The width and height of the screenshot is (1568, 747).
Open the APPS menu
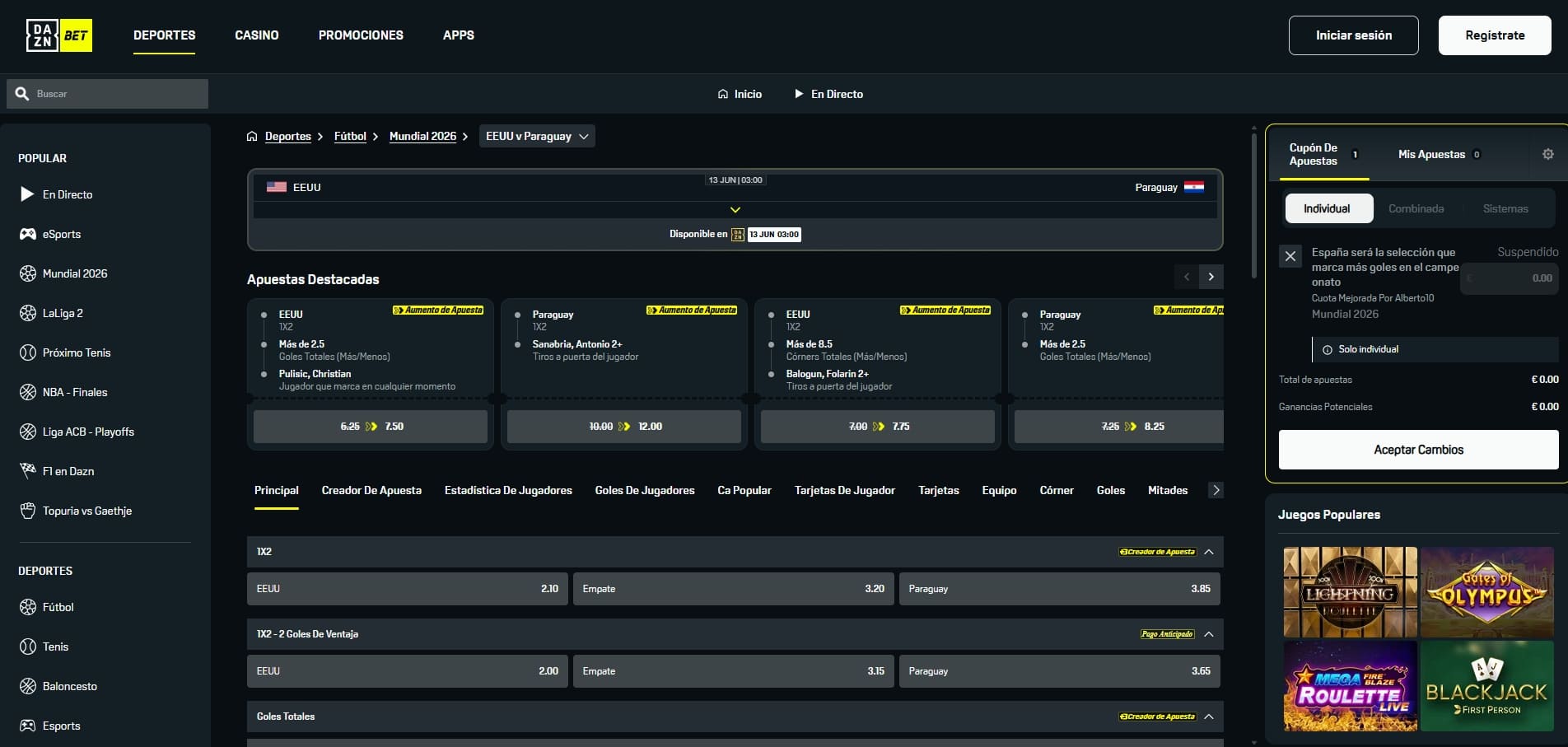pyautogui.click(x=459, y=35)
